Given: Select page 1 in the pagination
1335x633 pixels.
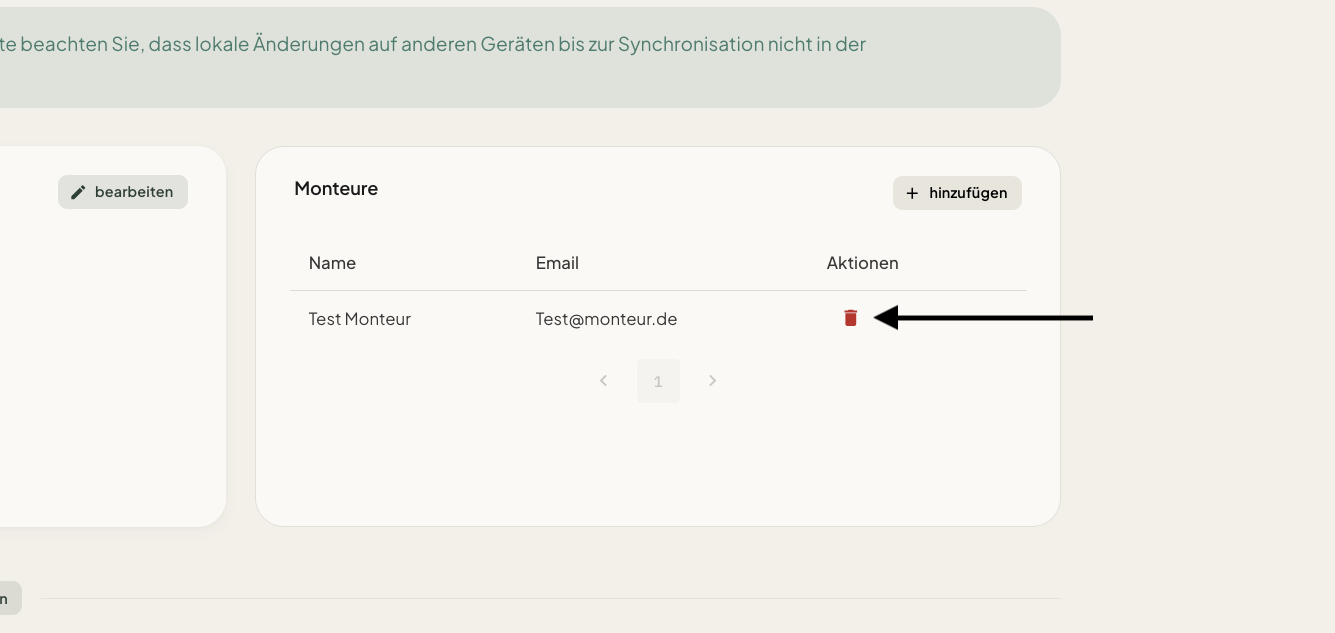Looking at the screenshot, I should point(658,381).
